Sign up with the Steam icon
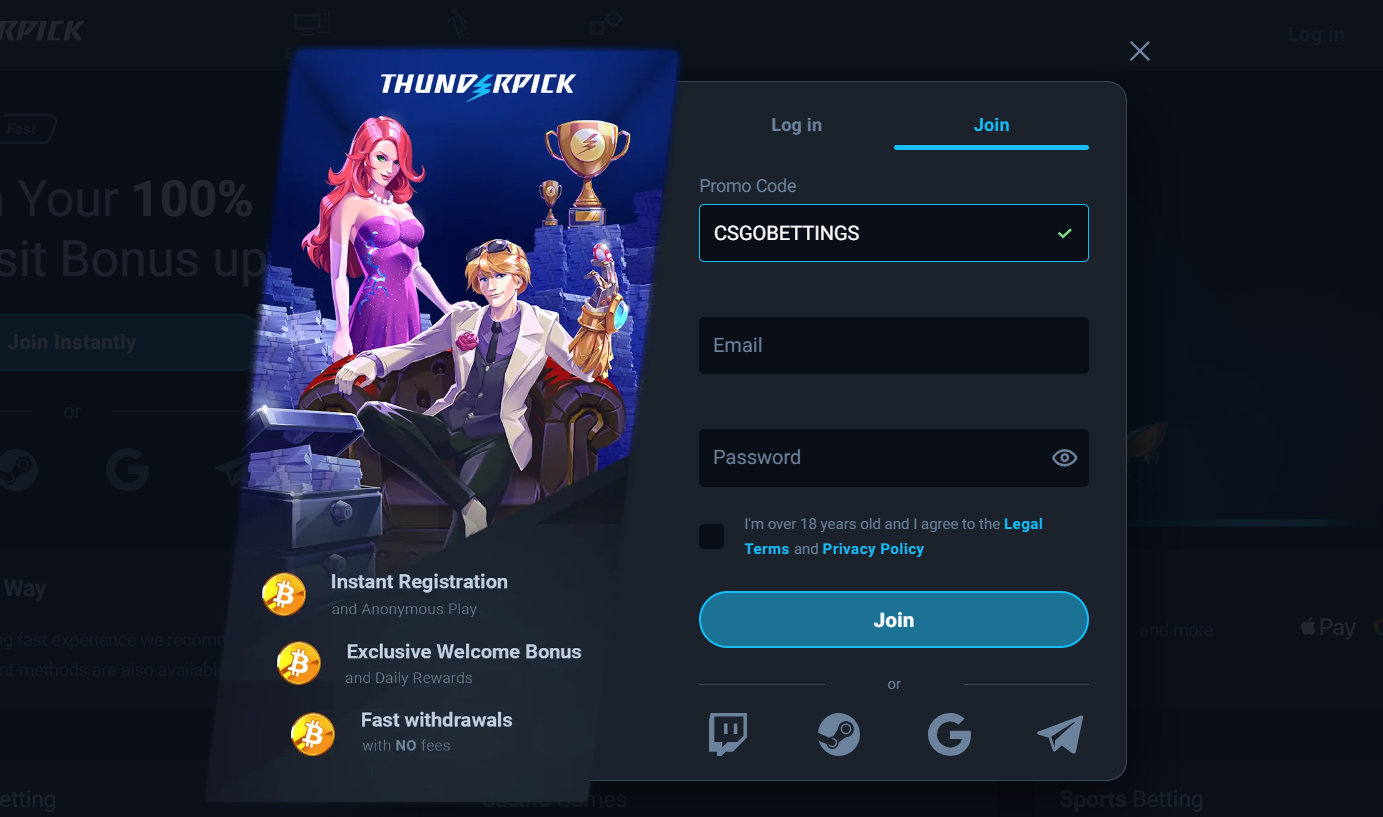1383x817 pixels. (838, 735)
